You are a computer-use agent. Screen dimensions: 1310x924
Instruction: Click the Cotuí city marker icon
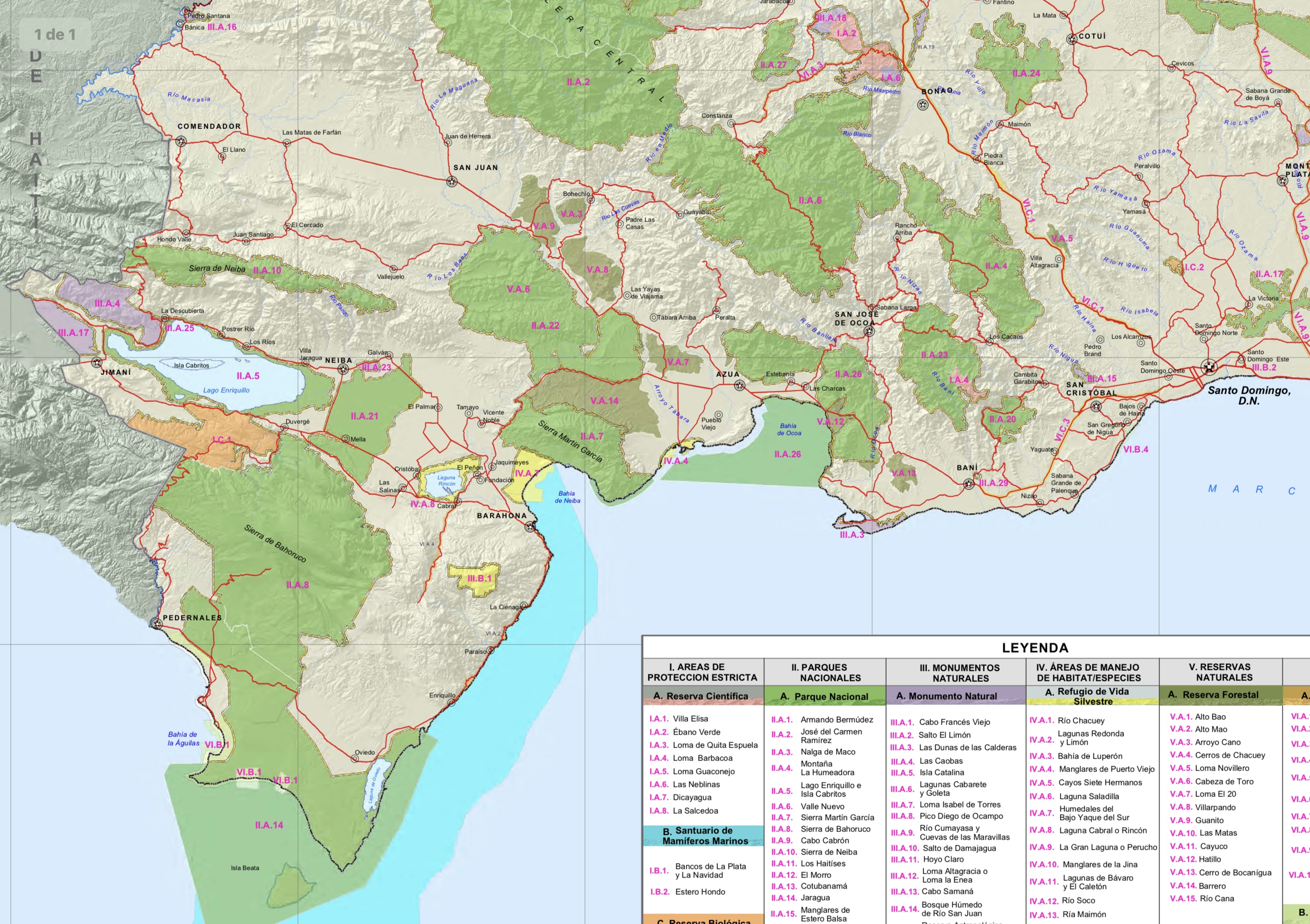[x=1072, y=39]
